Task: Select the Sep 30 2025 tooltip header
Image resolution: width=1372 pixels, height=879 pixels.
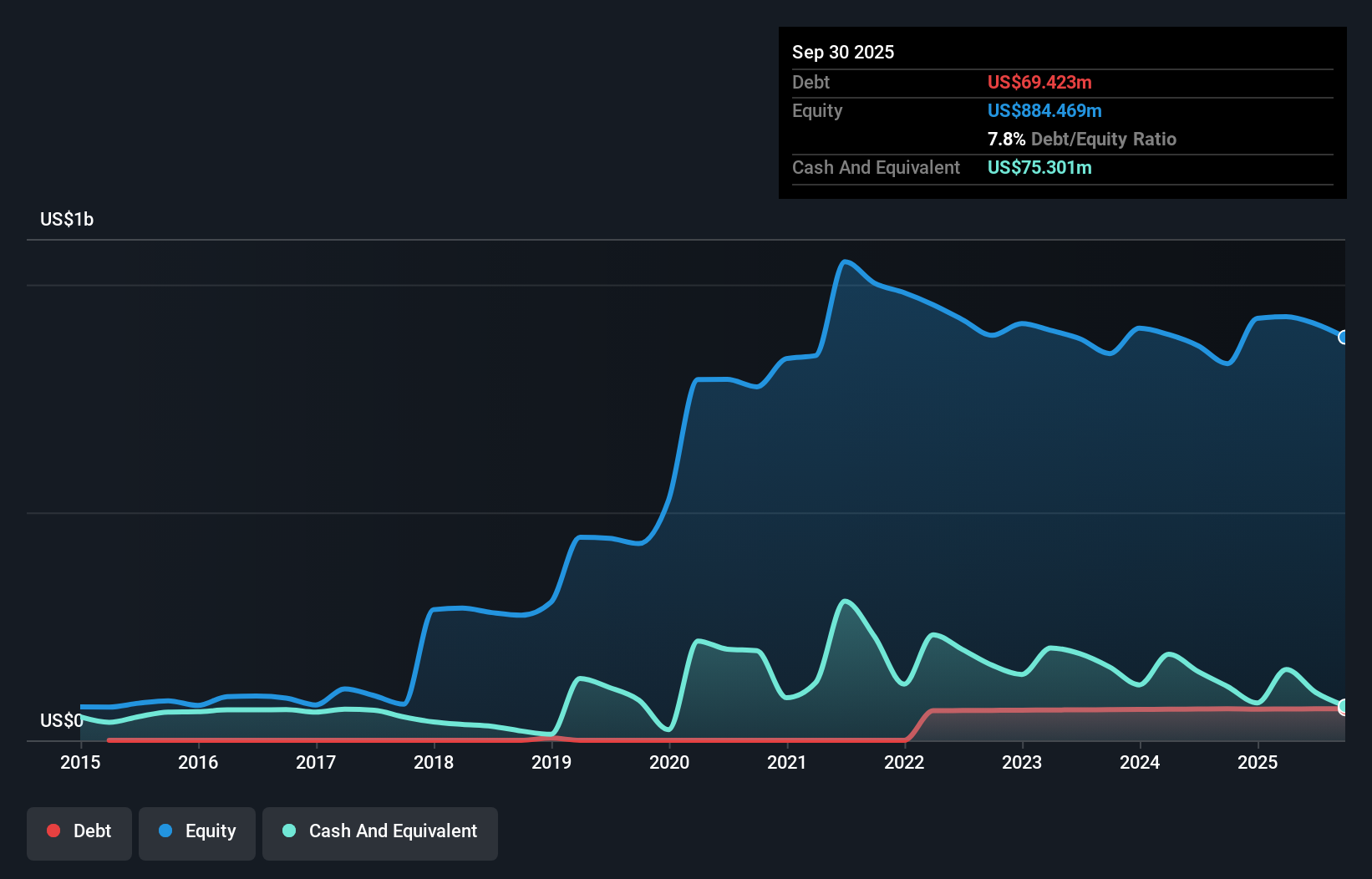Action: pos(843,52)
